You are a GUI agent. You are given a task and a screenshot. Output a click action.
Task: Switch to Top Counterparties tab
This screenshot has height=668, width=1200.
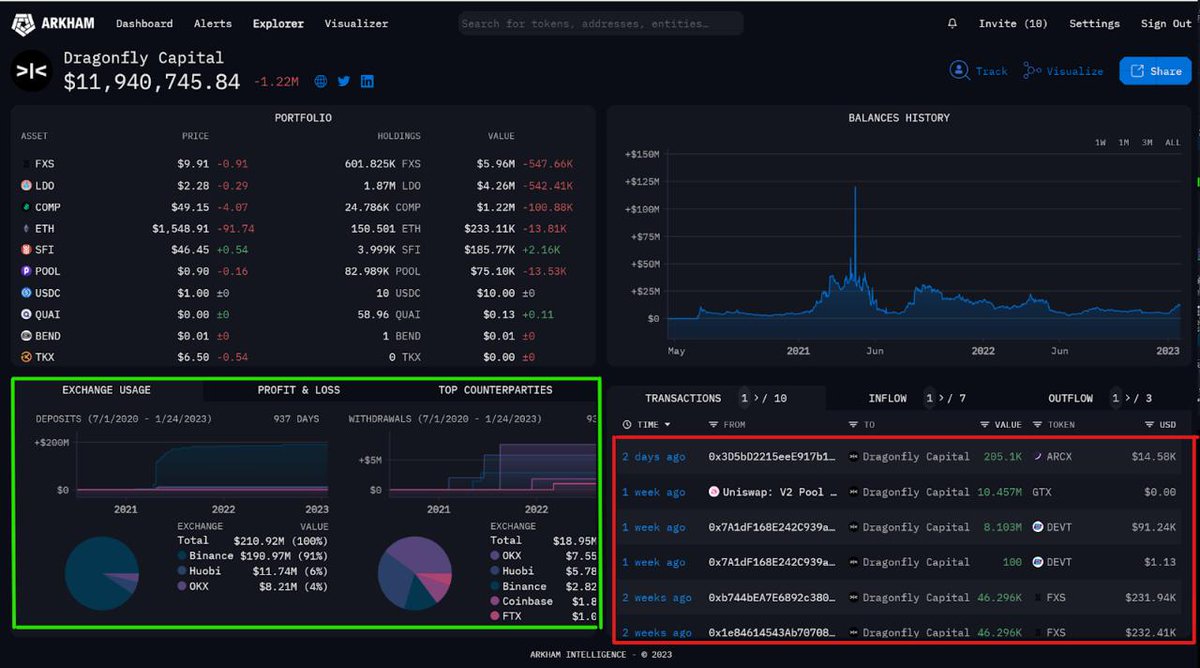495,390
